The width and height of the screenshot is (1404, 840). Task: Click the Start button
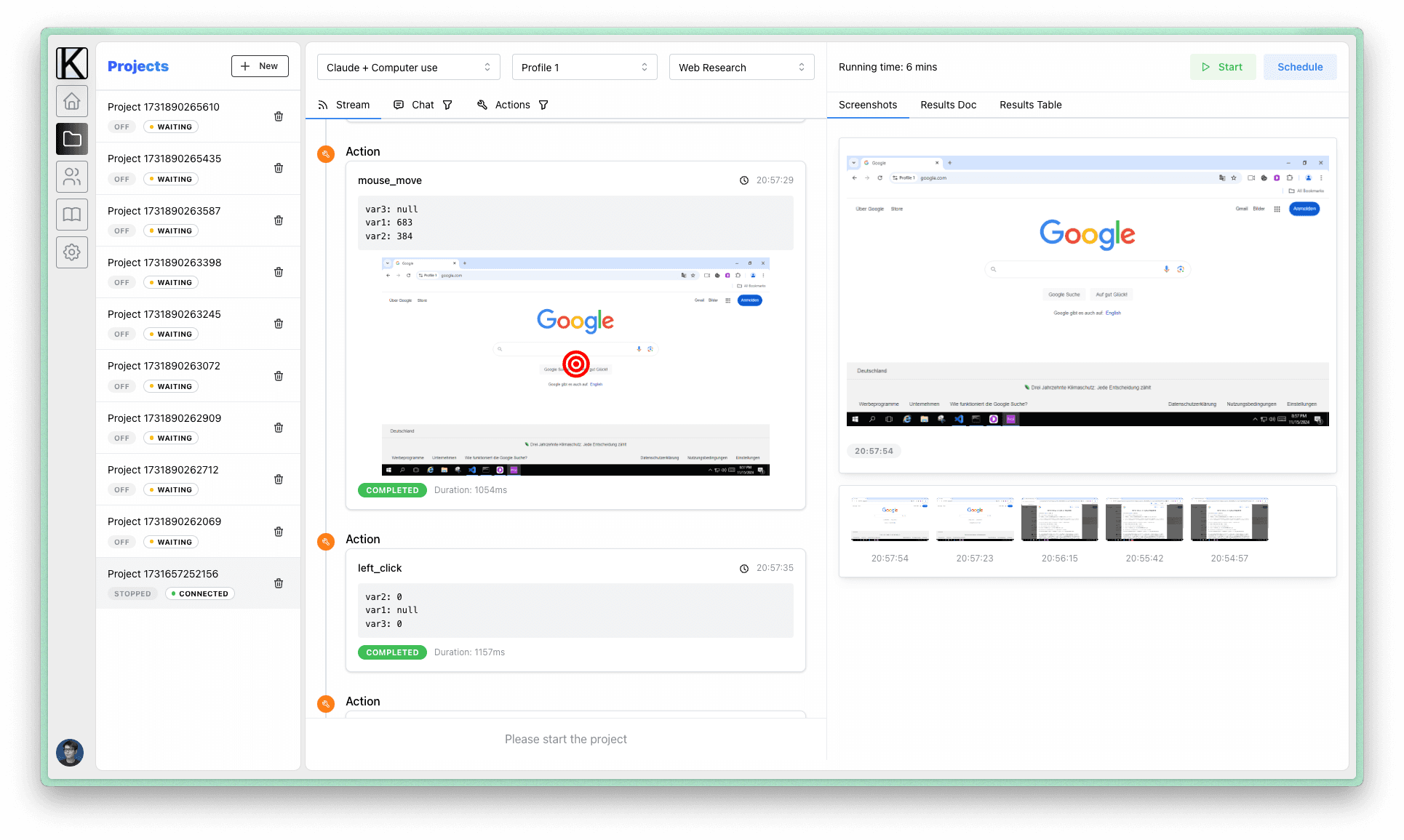[1223, 67]
